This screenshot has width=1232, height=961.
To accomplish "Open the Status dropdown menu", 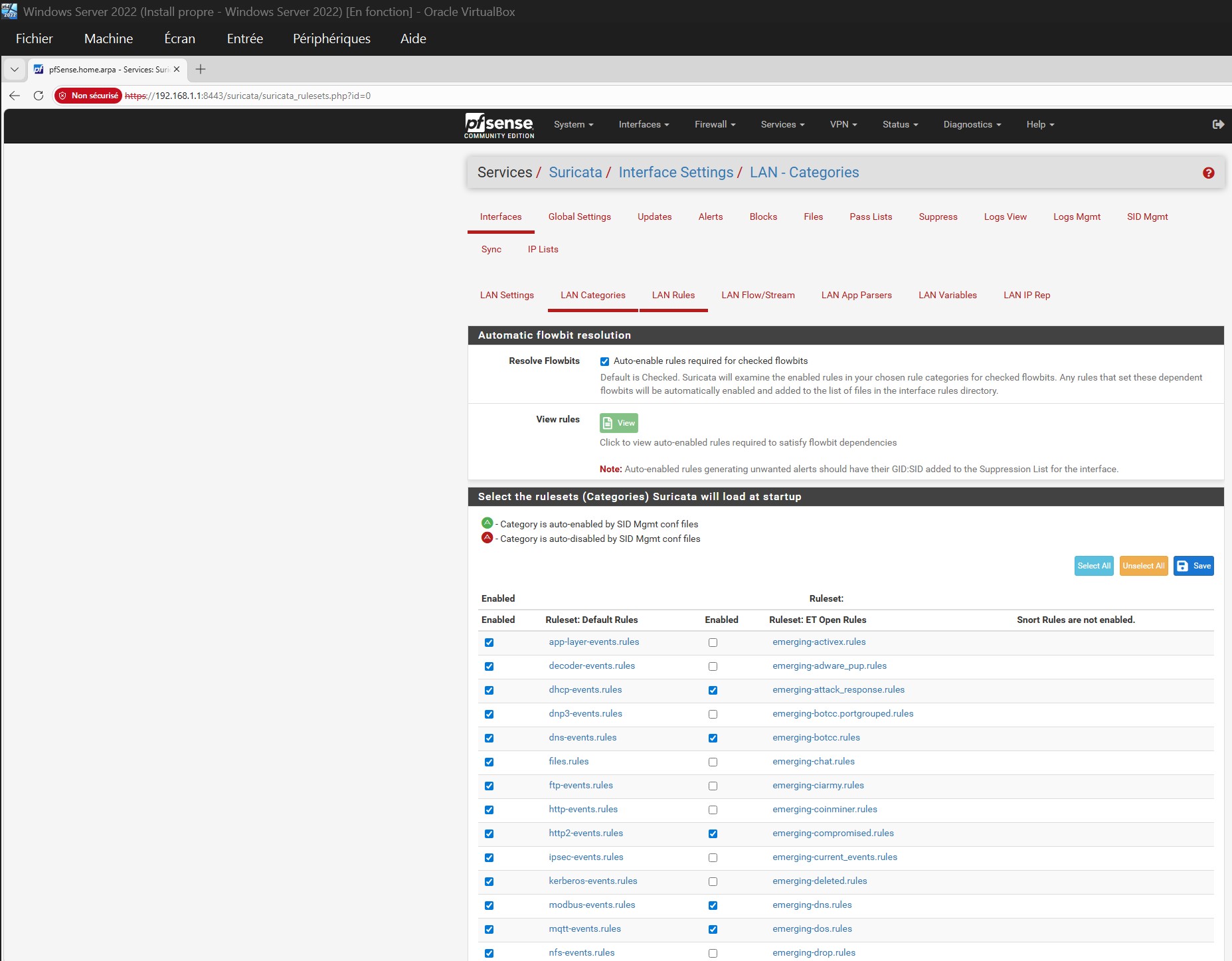I will (900, 124).
